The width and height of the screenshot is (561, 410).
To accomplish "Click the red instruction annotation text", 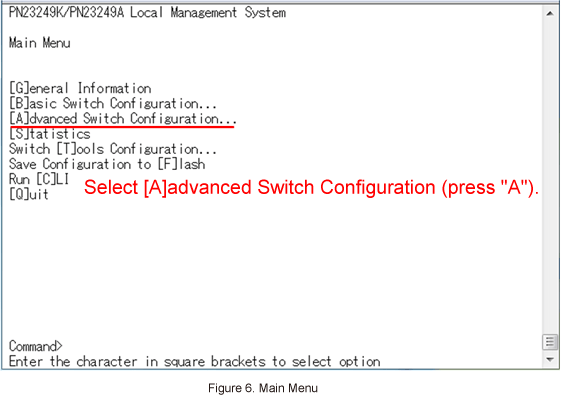I will tap(311, 187).
